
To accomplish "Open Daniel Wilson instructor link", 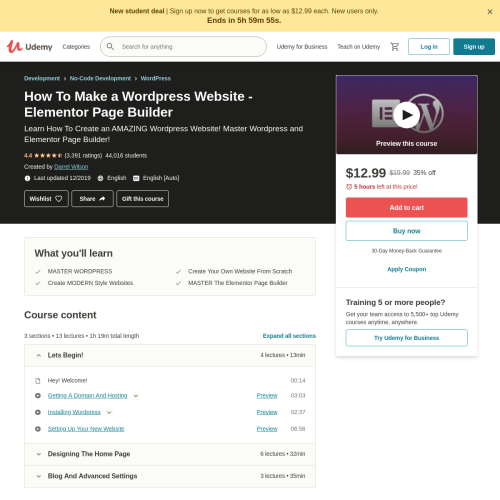I will coord(71,167).
